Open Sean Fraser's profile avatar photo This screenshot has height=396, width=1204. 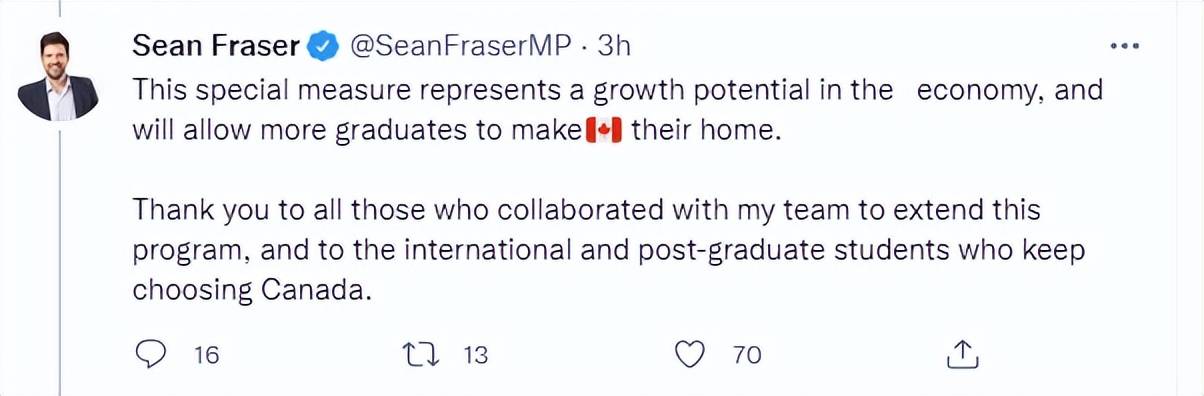[x=58, y=75]
